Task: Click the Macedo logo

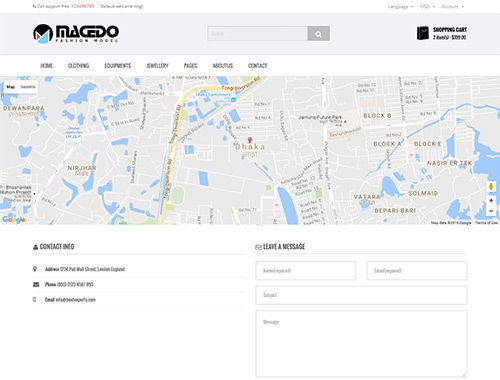Action: click(x=76, y=33)
